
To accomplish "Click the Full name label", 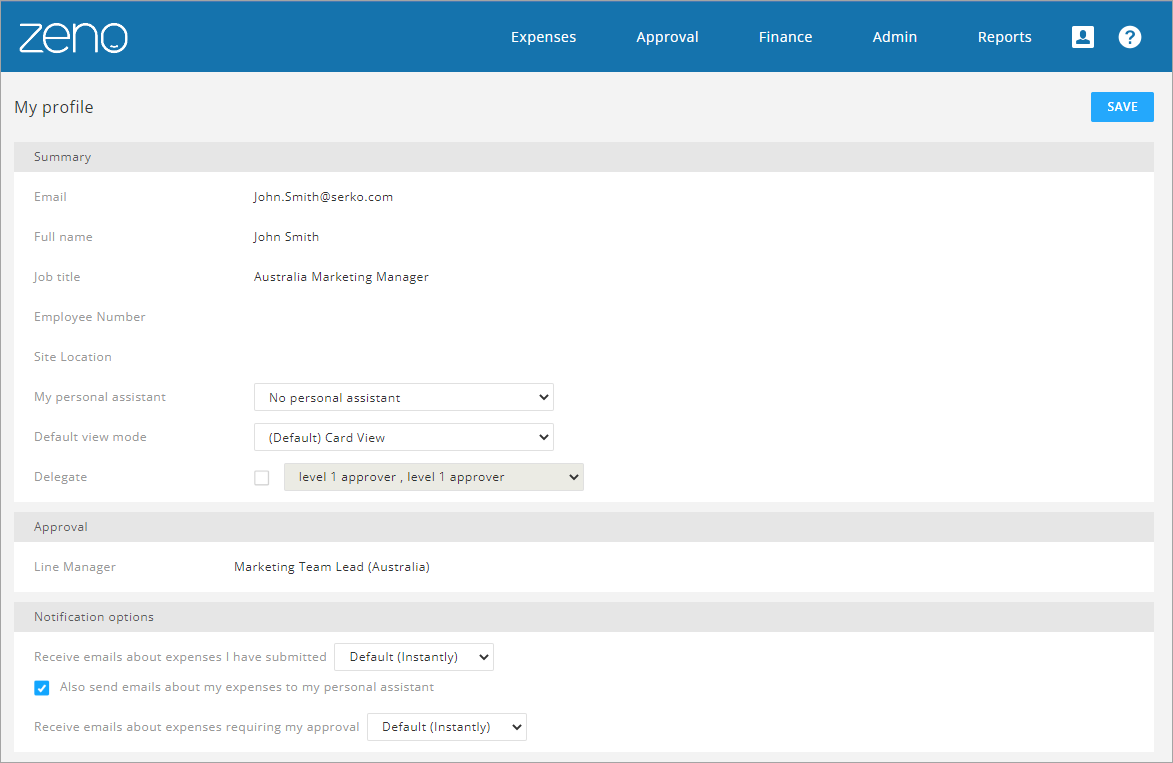I will tap(64, 237).
